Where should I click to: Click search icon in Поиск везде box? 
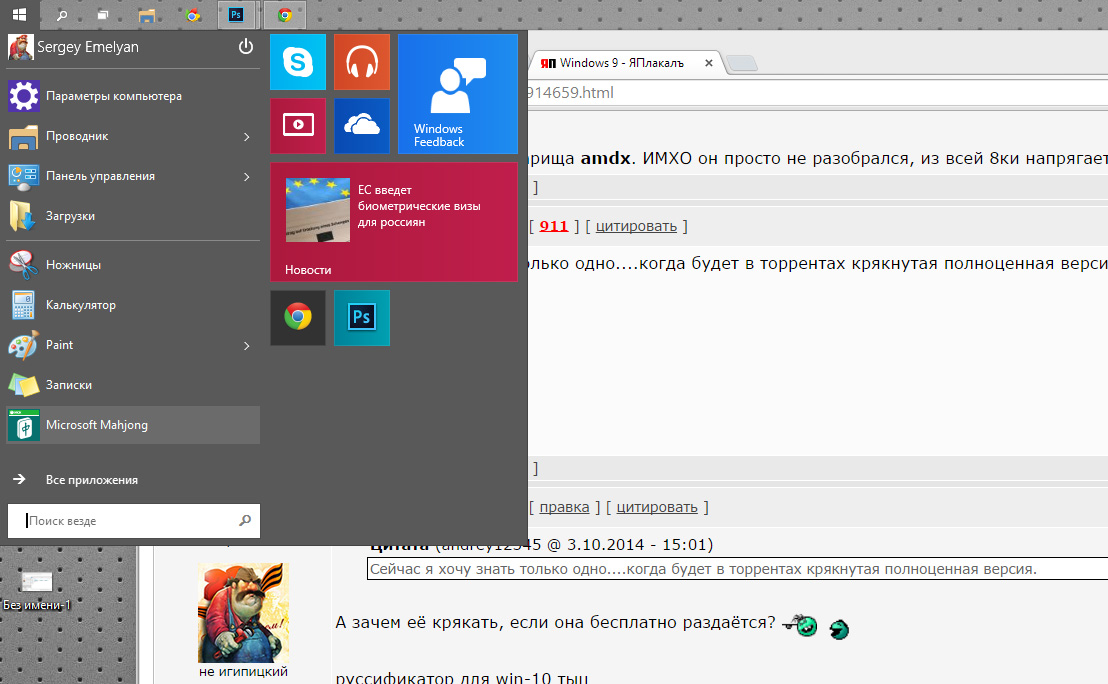pos(245,520)
